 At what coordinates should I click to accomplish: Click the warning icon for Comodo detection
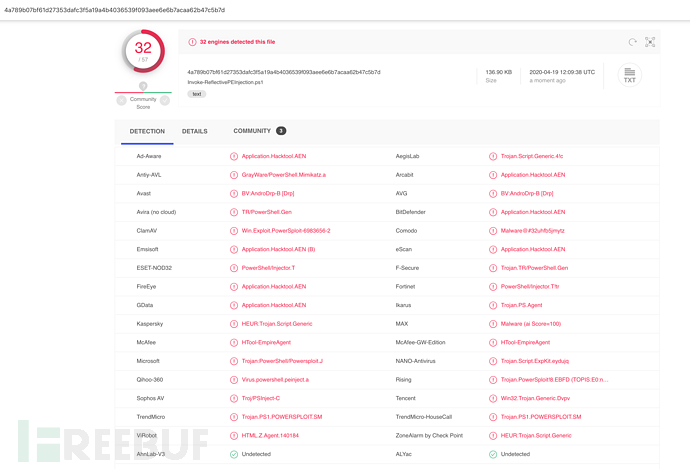pos(493,231)
